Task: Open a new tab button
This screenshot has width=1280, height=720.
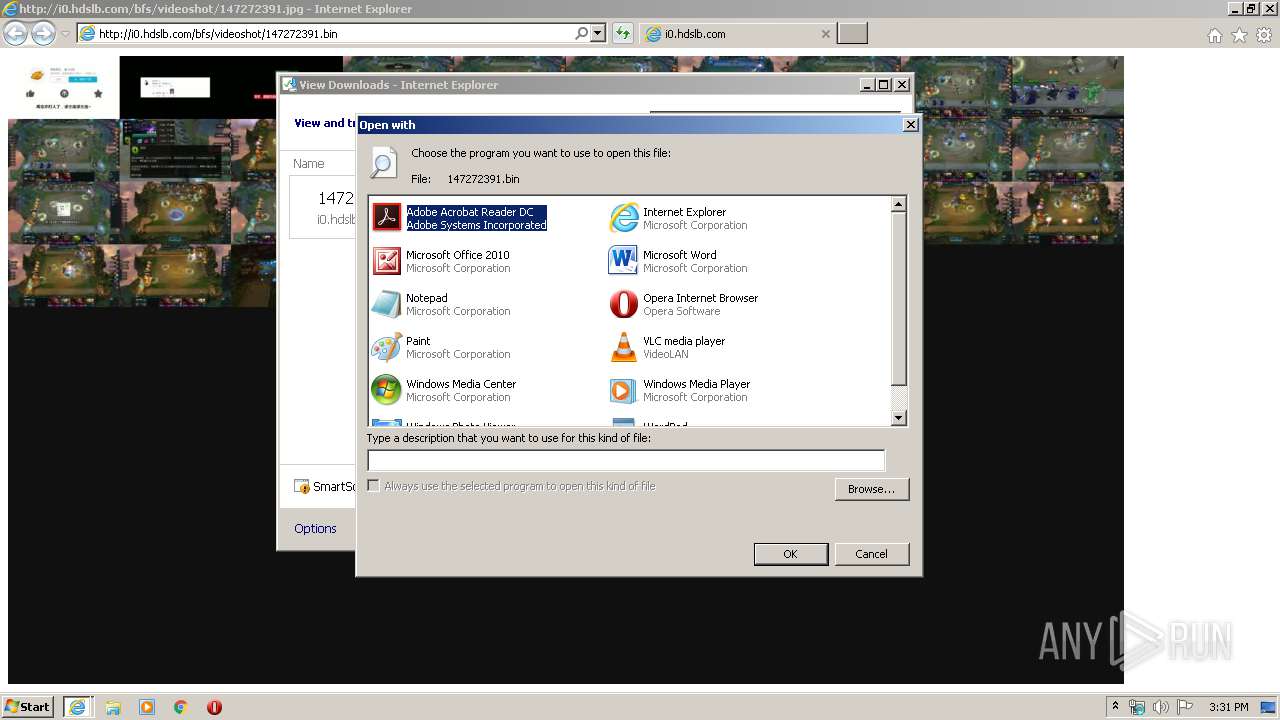Action: pos(852,34)
